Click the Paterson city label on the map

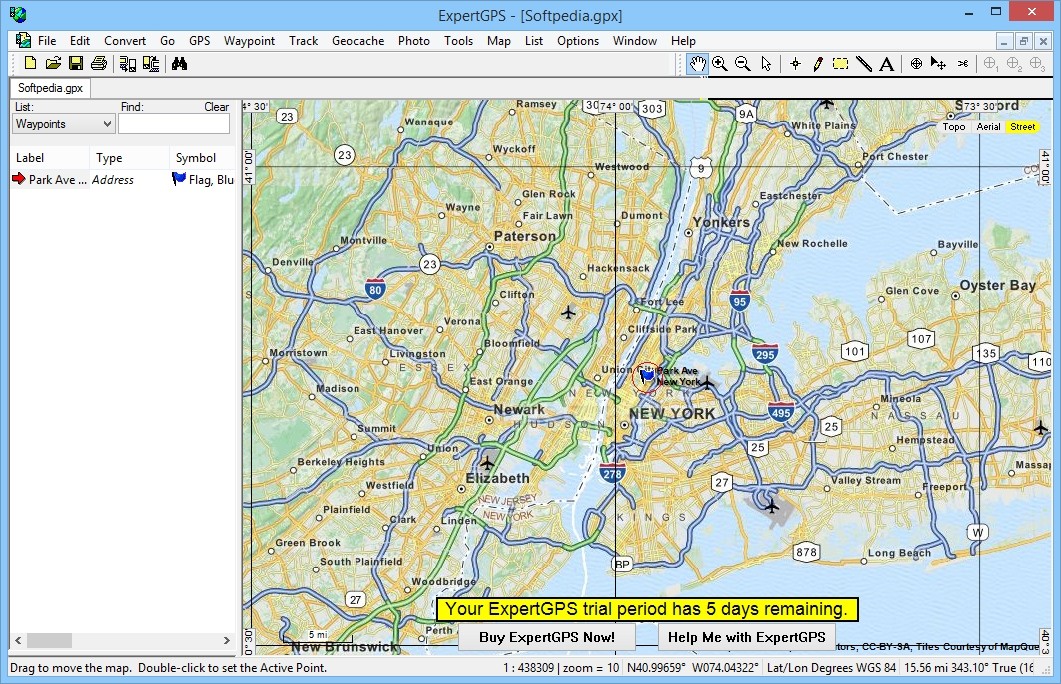click(524, 236)
